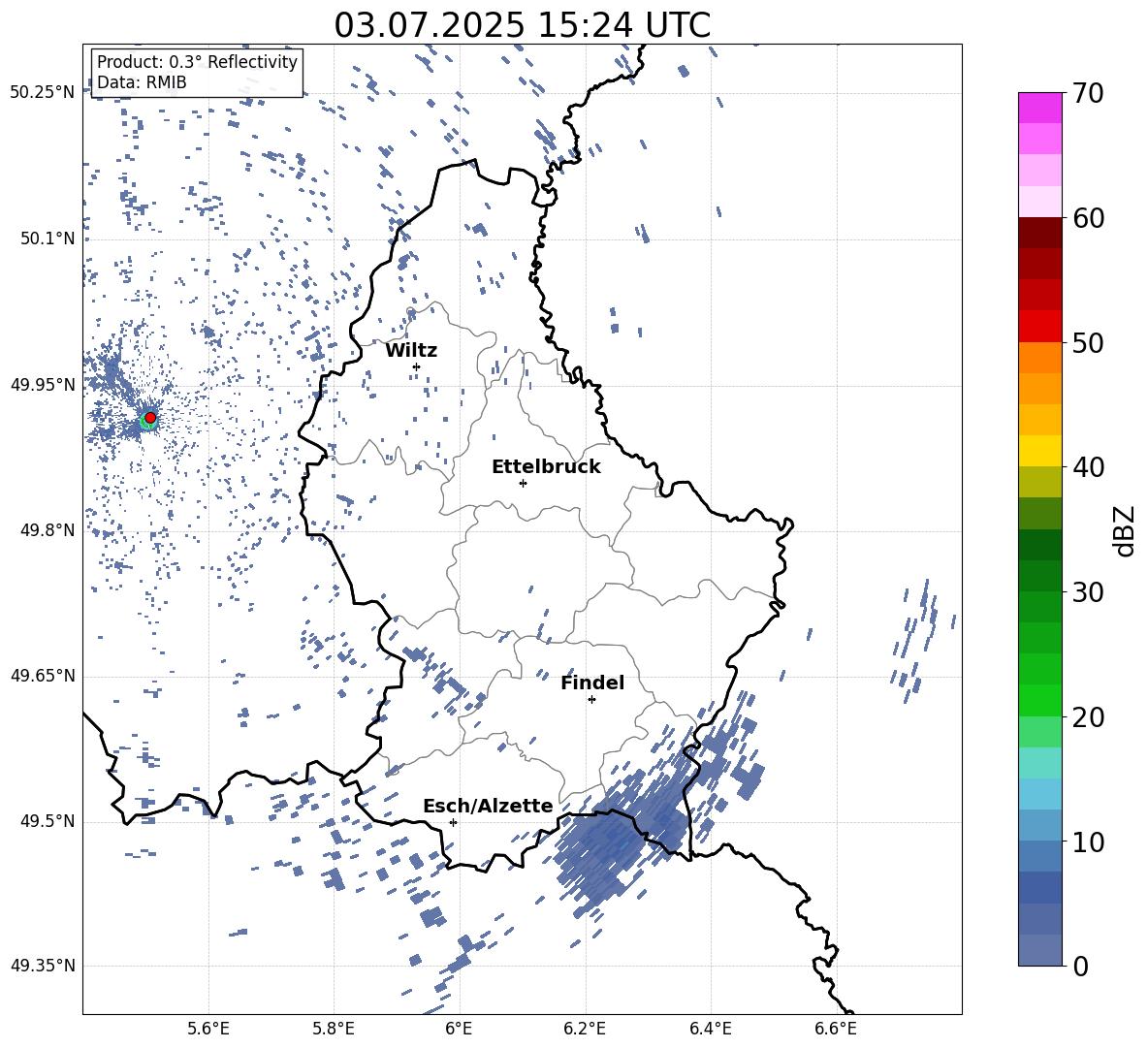Click the Esch/Alzette station cross marker
1148x1048 pixels.
point(453,822)
